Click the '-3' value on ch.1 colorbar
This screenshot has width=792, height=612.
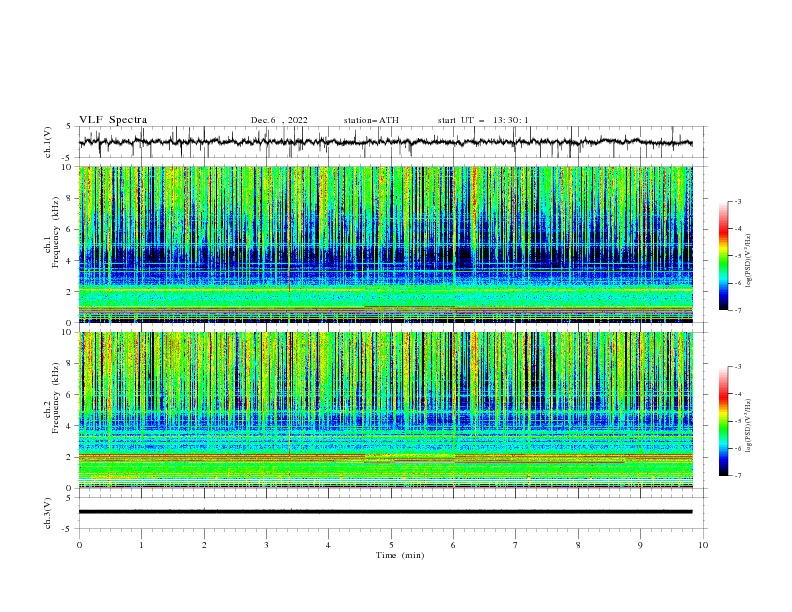click(737, 201)
